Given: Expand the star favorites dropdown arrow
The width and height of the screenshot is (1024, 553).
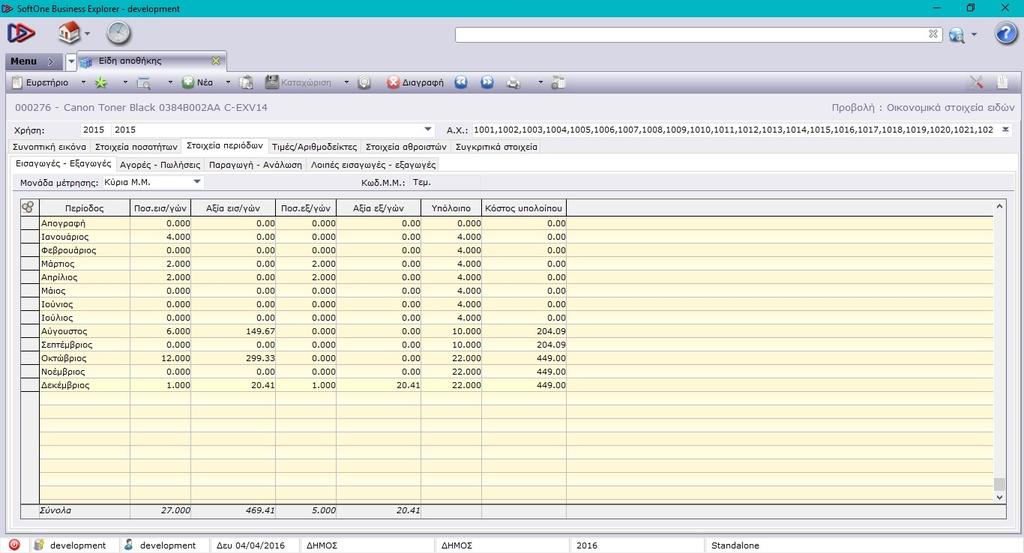Looking at the screenshot, I should [x=125, y=83].
